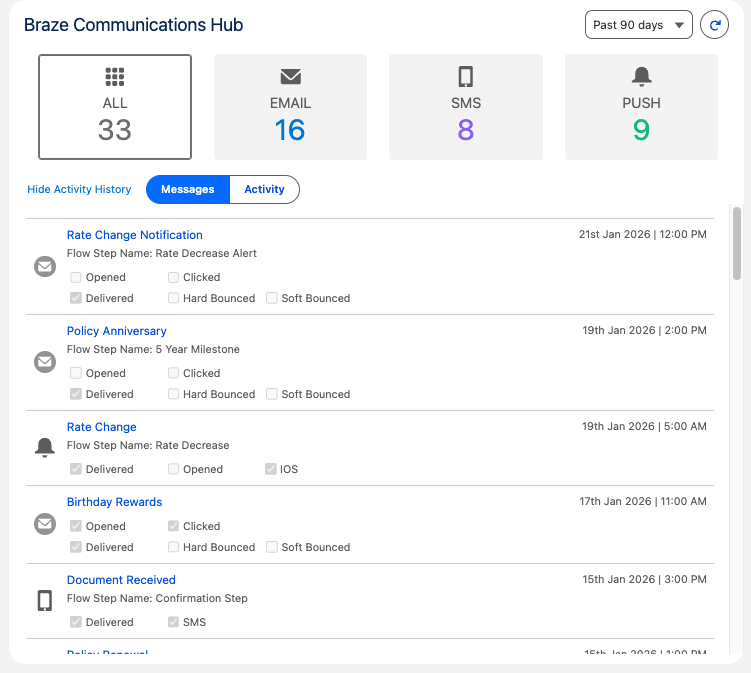Click the envelope icon on EMAIL card

[290, 76]
